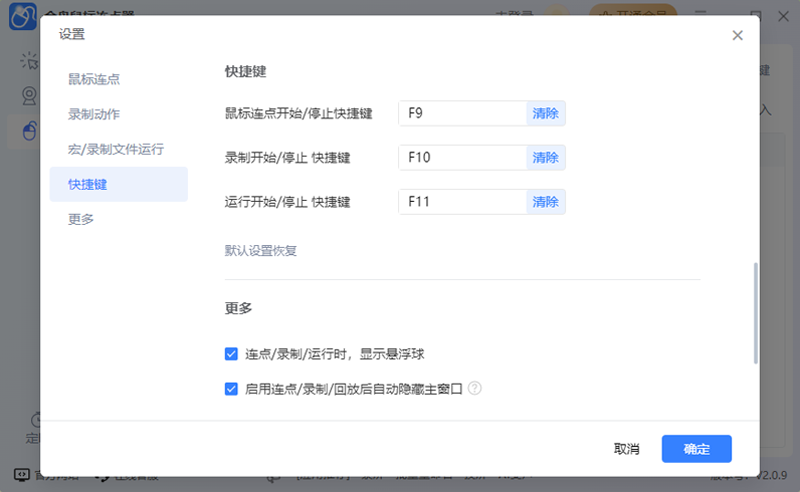Clear the F11 run hotkey
The width and height of the screenshot is (800, 492).
[546, 202]
